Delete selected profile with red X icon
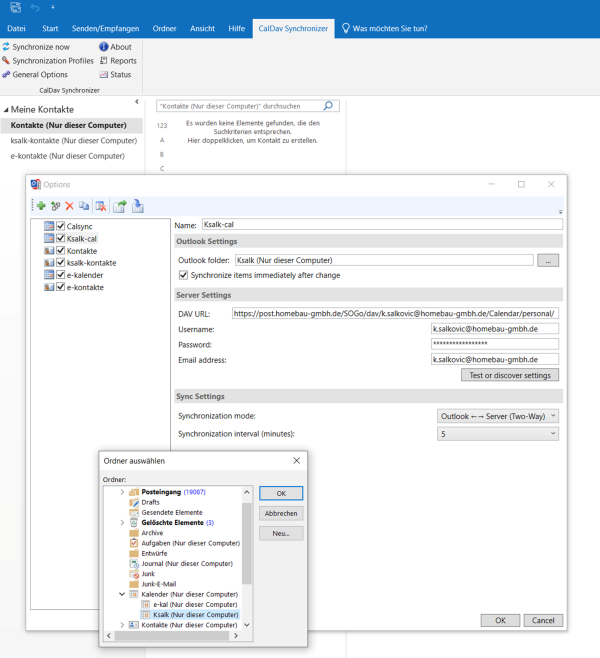Image resolution: width=600 pixels, height=658 pixels. click(69, 206)
